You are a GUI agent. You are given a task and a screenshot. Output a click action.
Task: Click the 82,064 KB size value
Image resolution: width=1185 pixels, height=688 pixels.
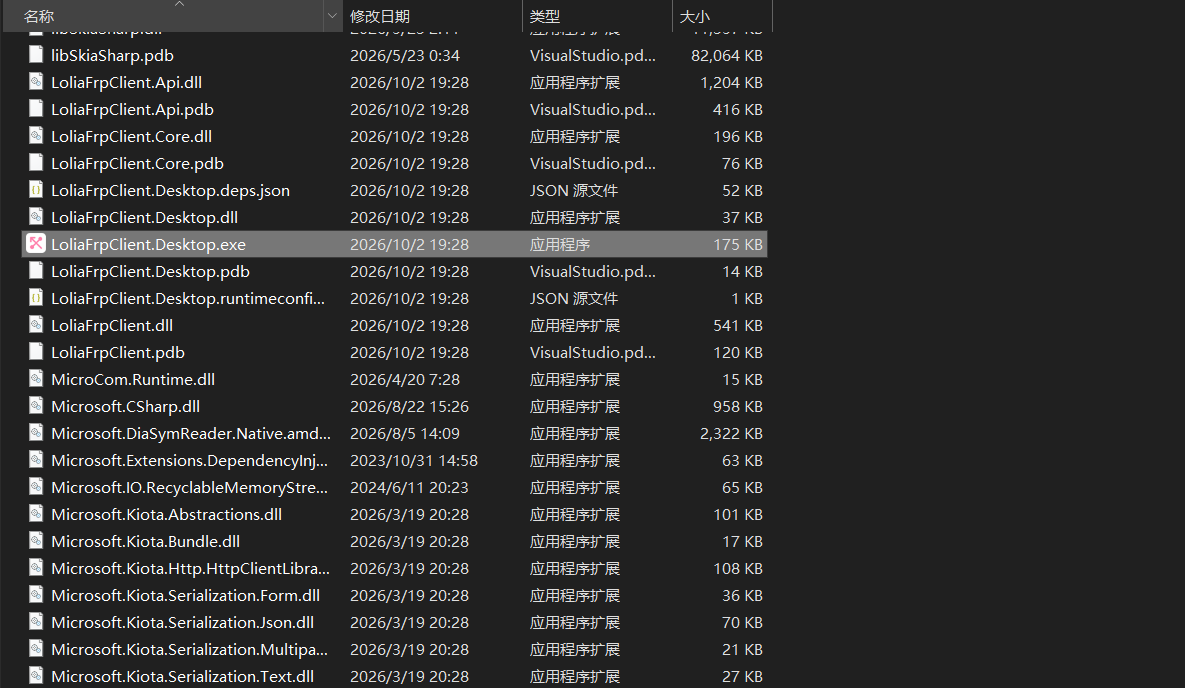[x=726, y=55]
